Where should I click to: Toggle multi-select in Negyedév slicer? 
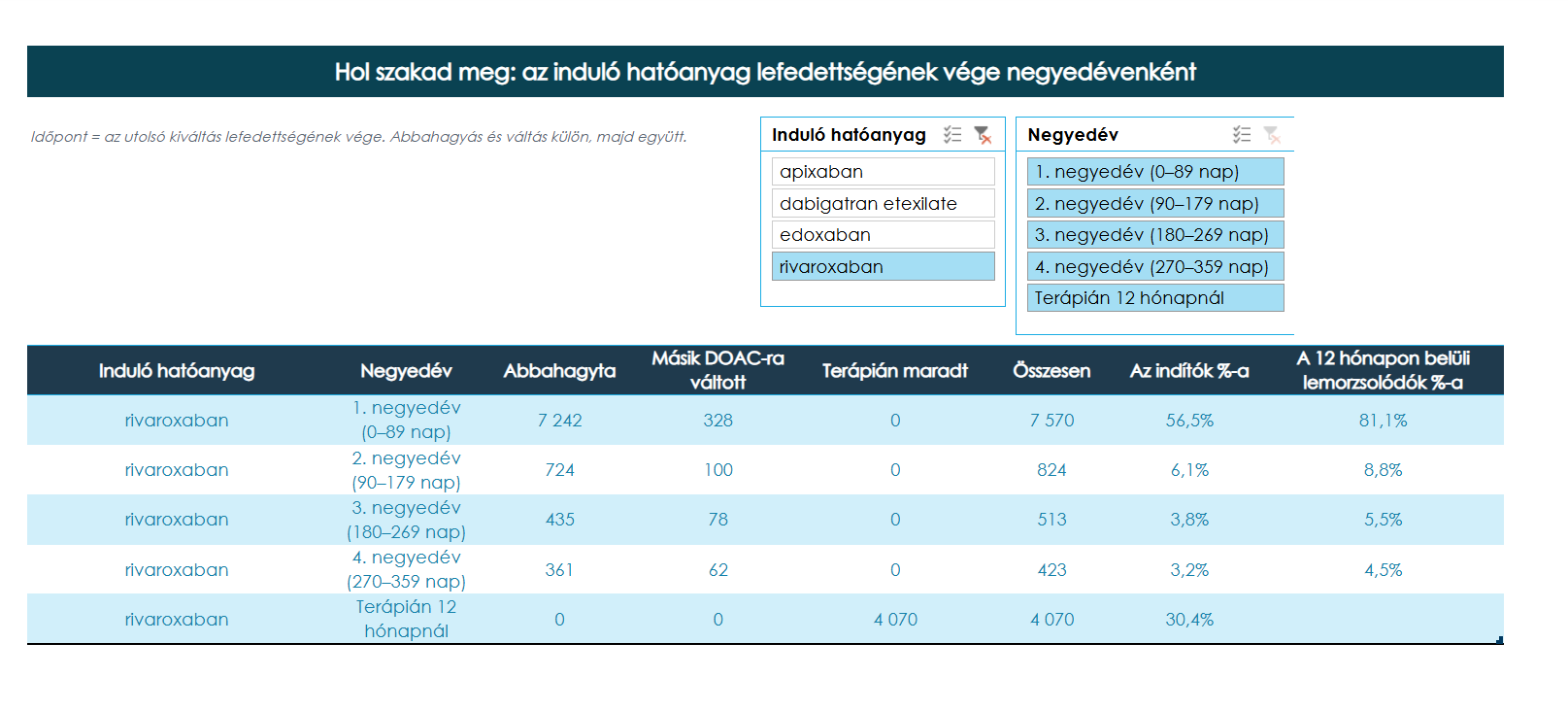click(1241, 135)
